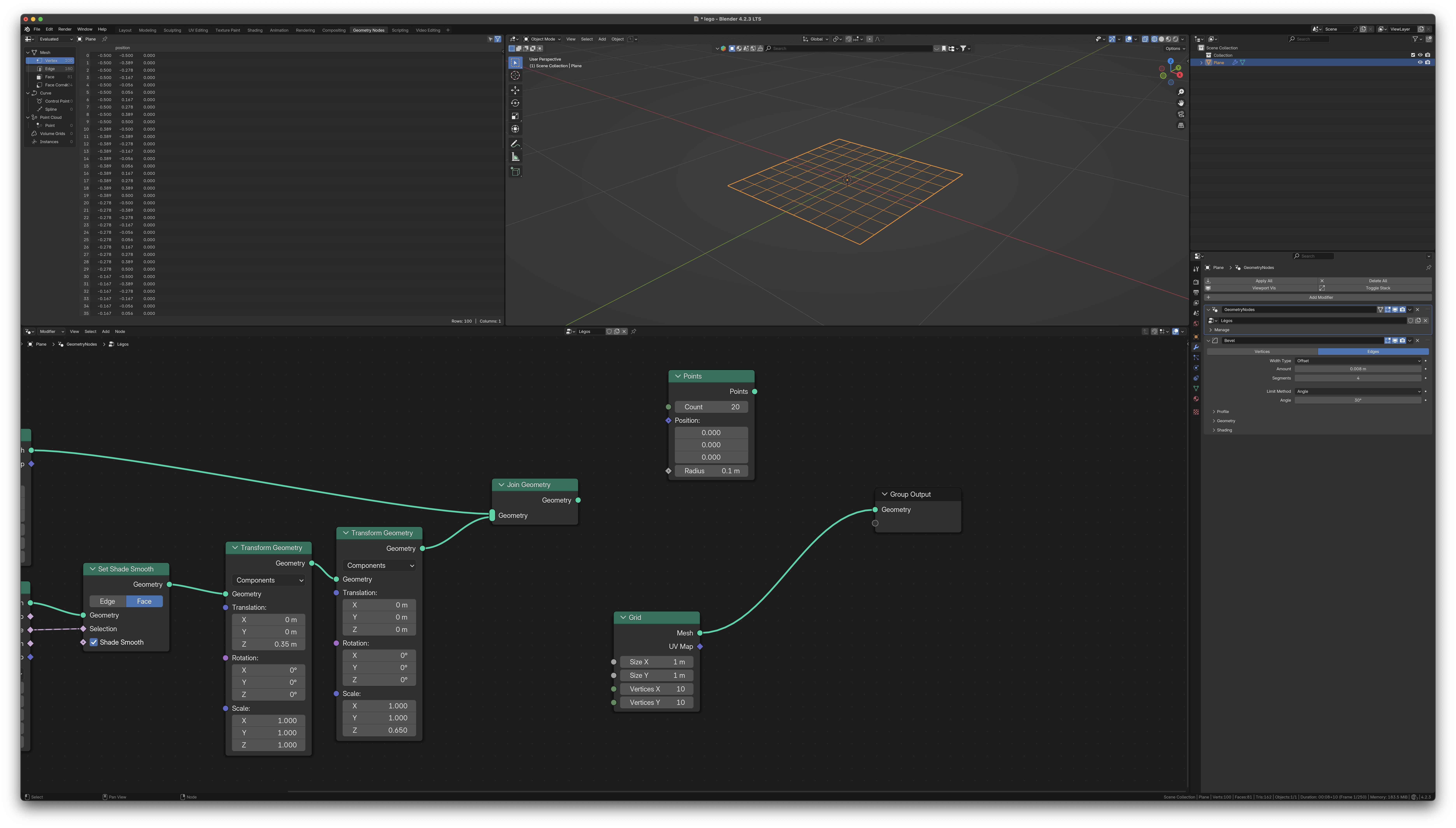This screenshot has width=1456, height=828.
Task: Collapse the Mesh group in spreadsheet tree
Action: point(28,53)
